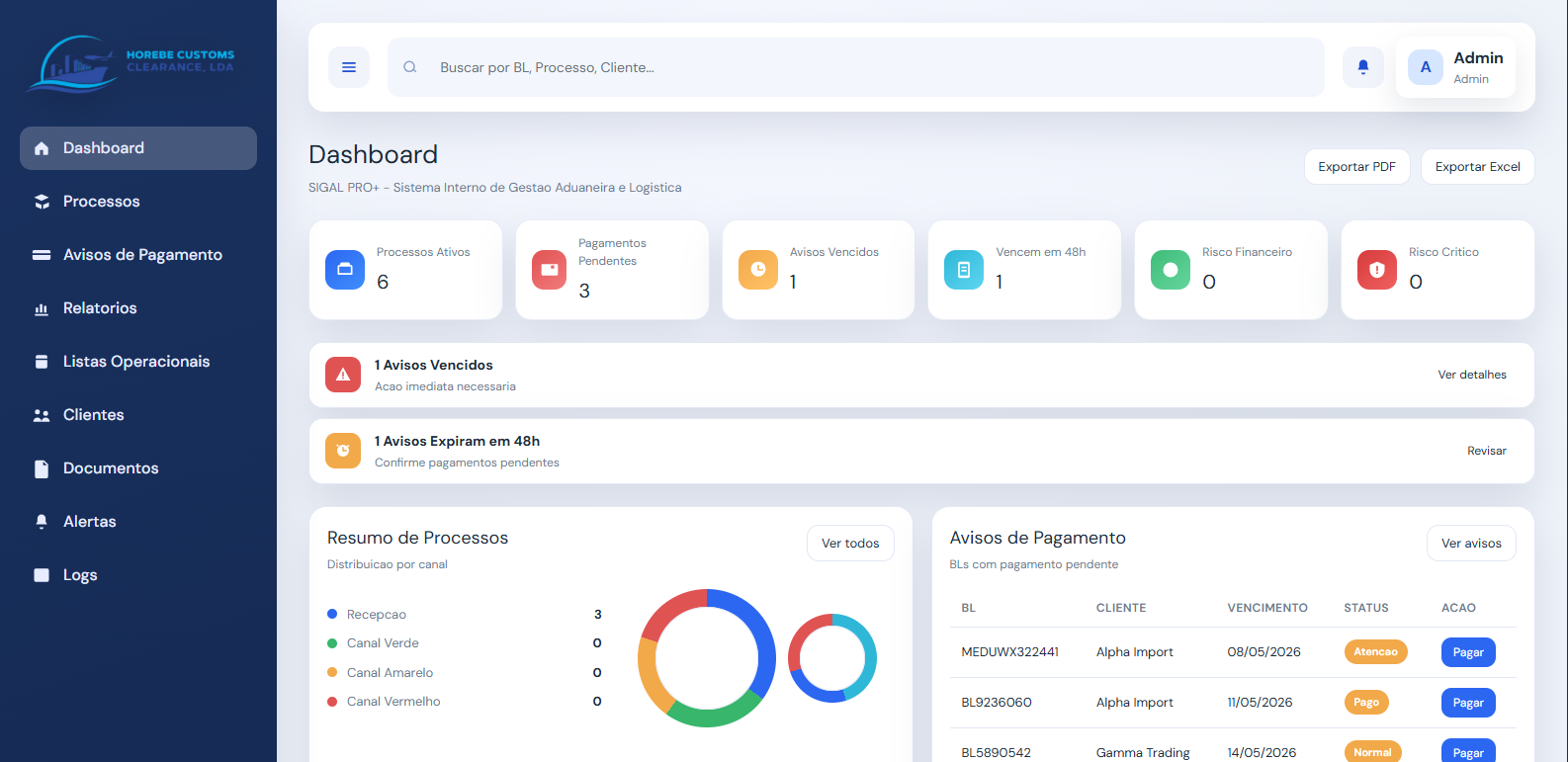Click the hamburger menu toggle icon
Image resolution: width=1568 pixels, height=762 pixels.
(349, 67)
